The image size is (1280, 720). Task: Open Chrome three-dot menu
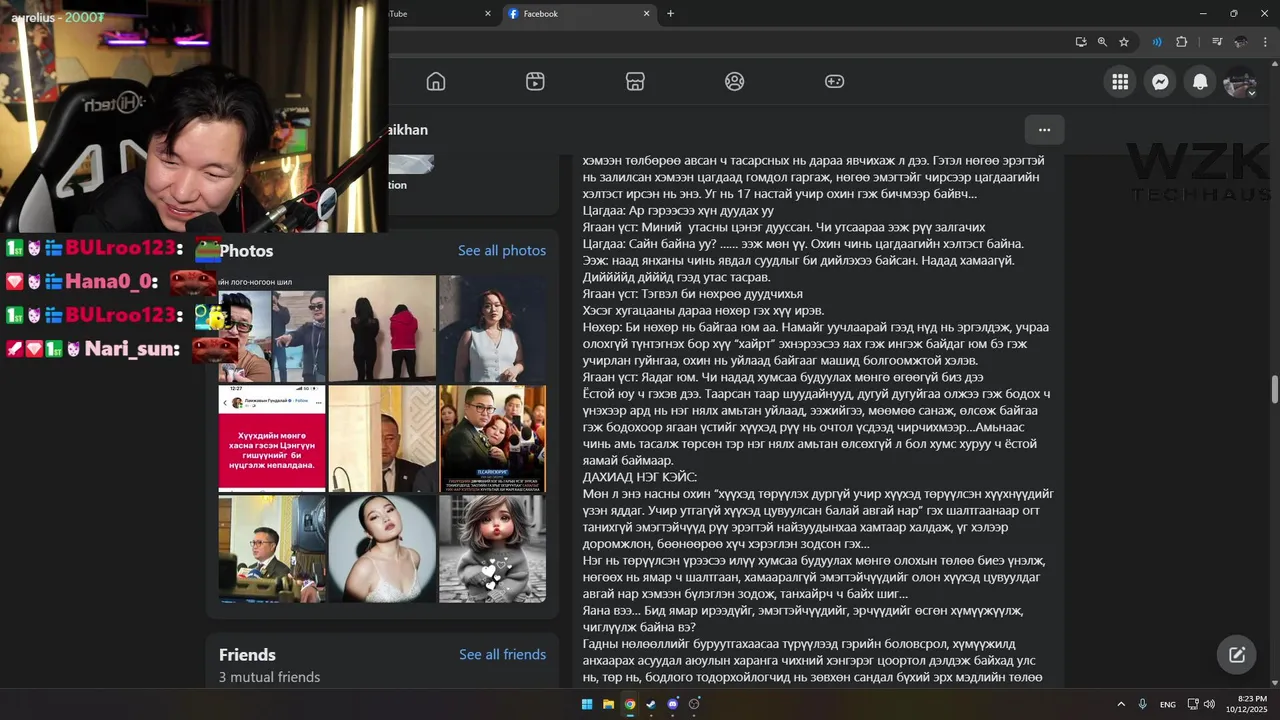coord(1264,42)
